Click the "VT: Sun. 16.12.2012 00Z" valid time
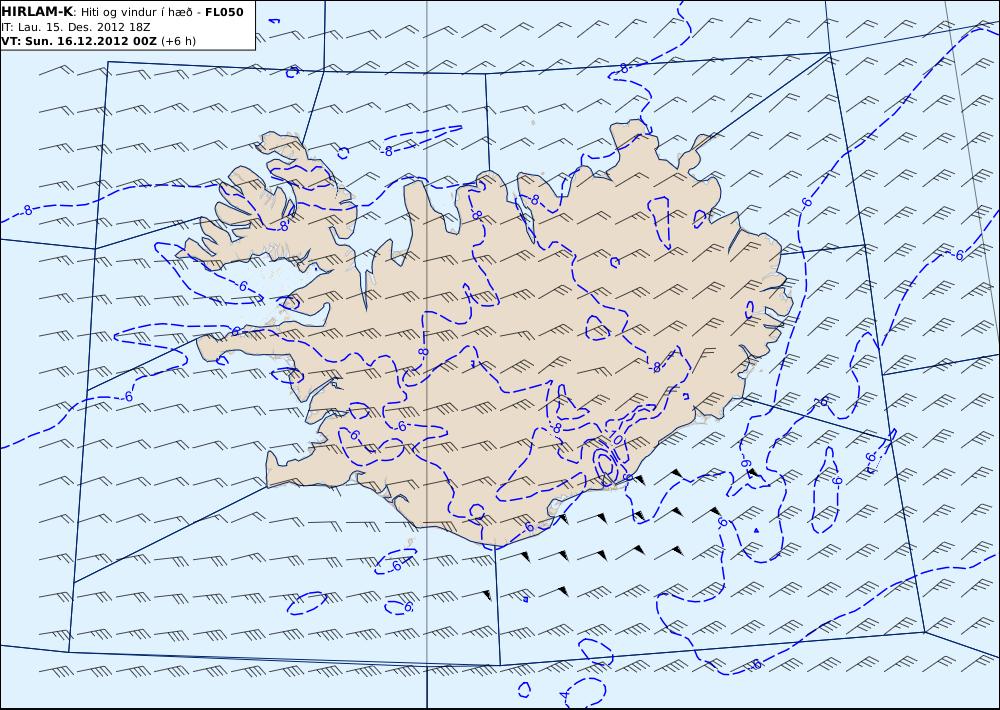 pos(79,41)
